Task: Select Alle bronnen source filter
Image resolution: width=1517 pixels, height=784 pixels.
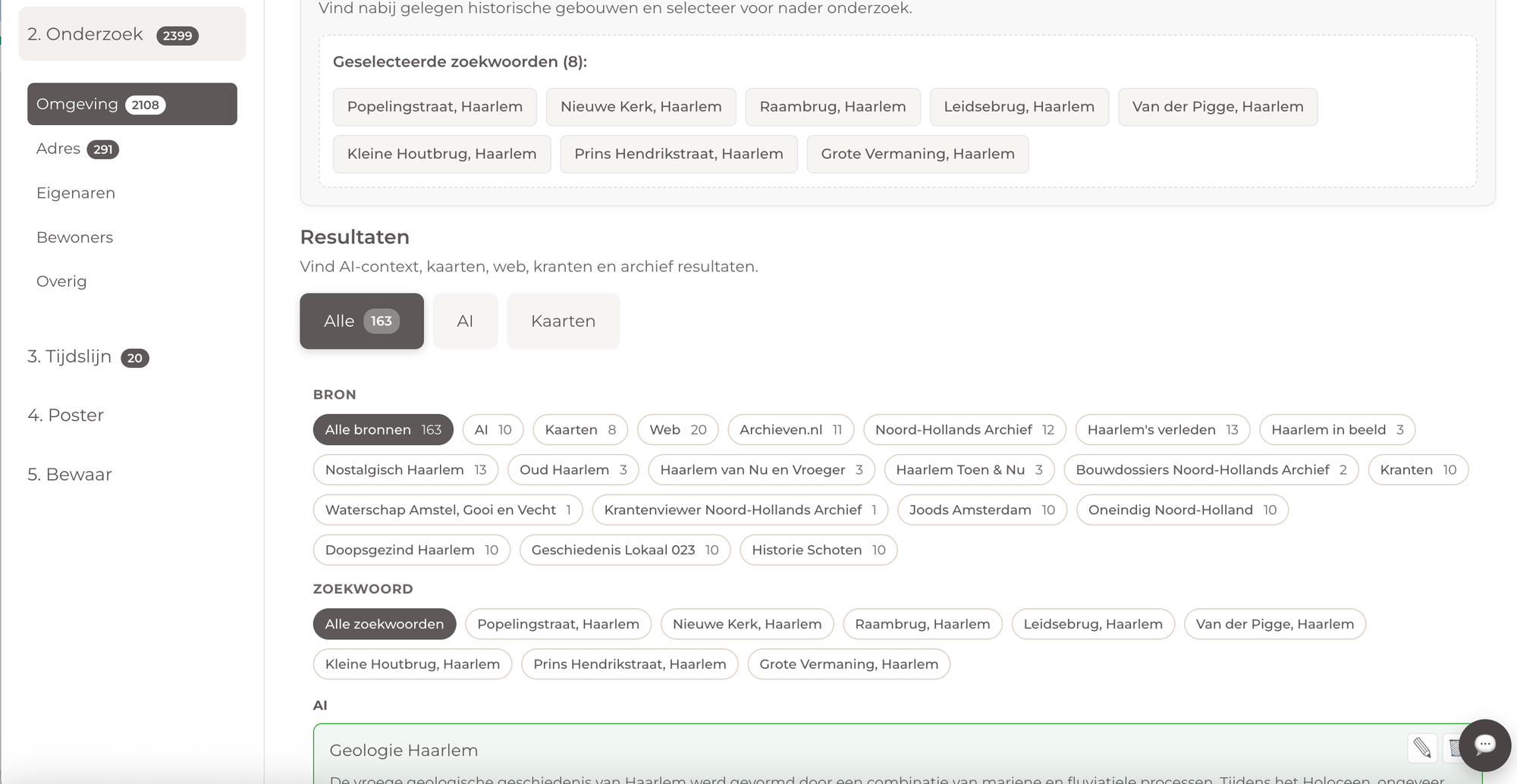Action: (382, 430)
